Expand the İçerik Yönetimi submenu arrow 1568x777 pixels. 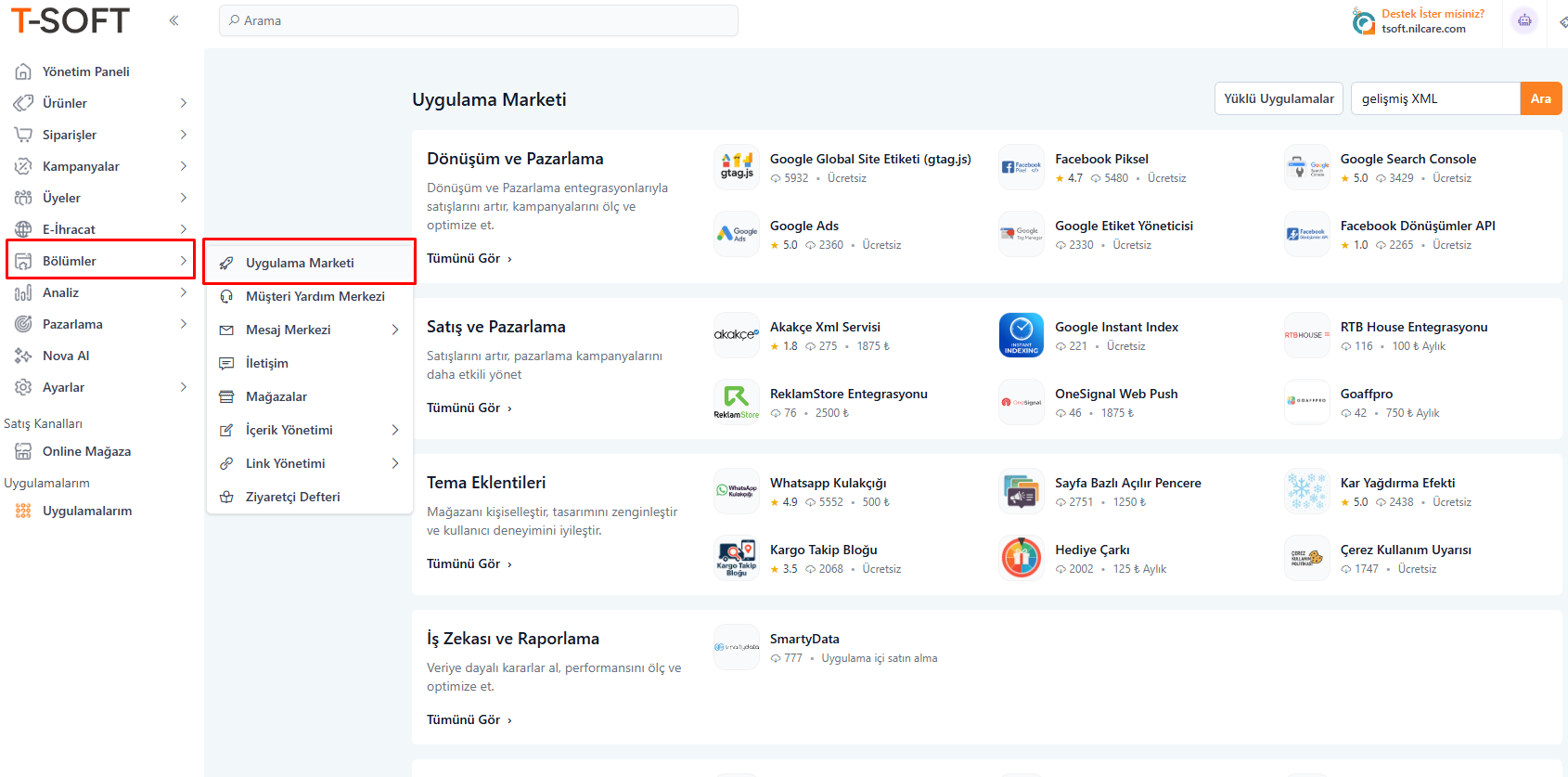point(395,430)
